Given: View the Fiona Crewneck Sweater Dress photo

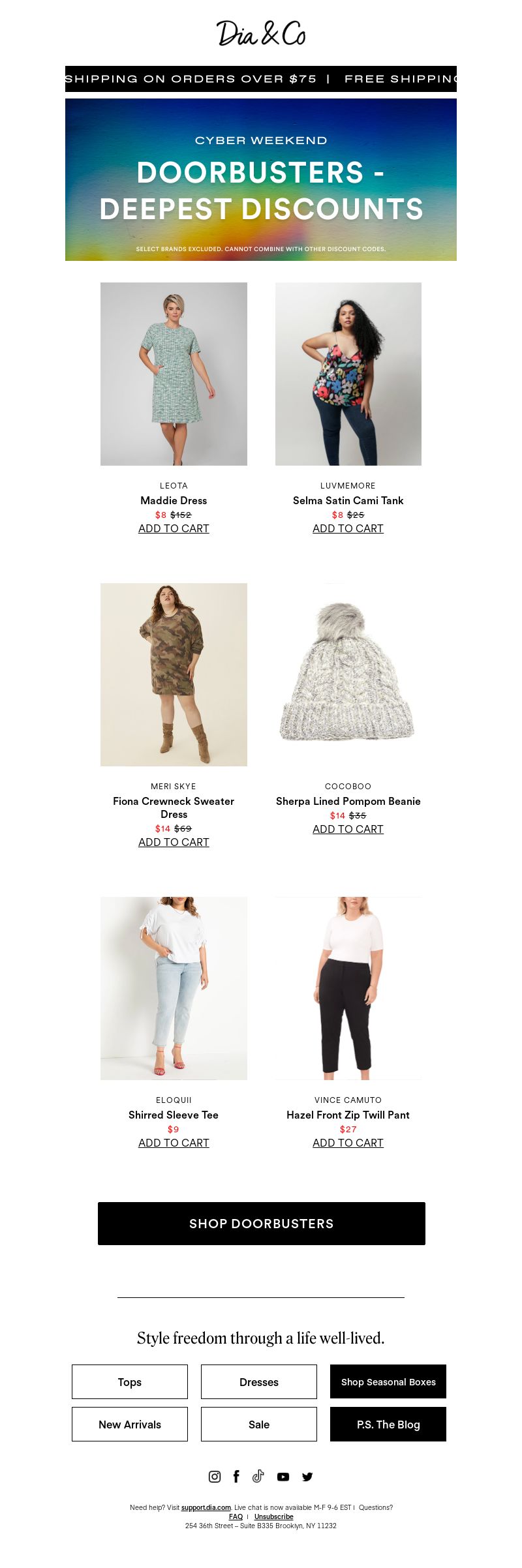Looking at the screenshot, I should click(174, 674).
